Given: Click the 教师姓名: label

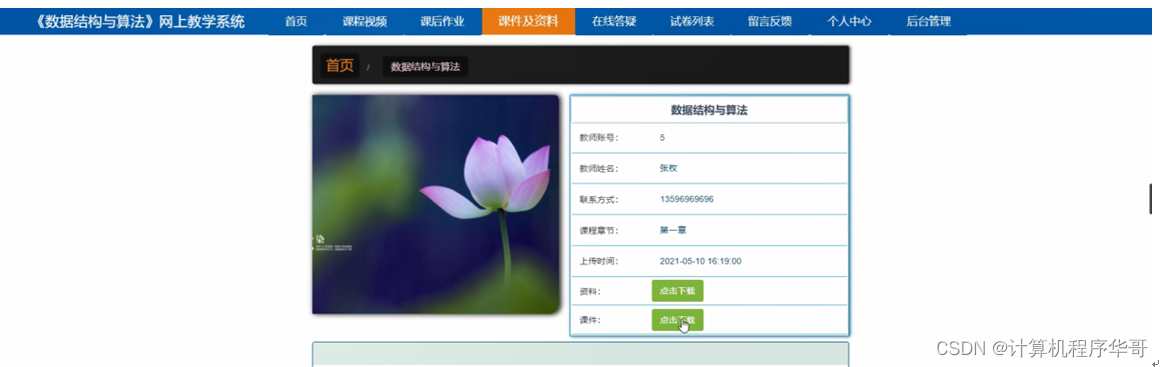Looking at the screenshot, I should coord(599,168).
